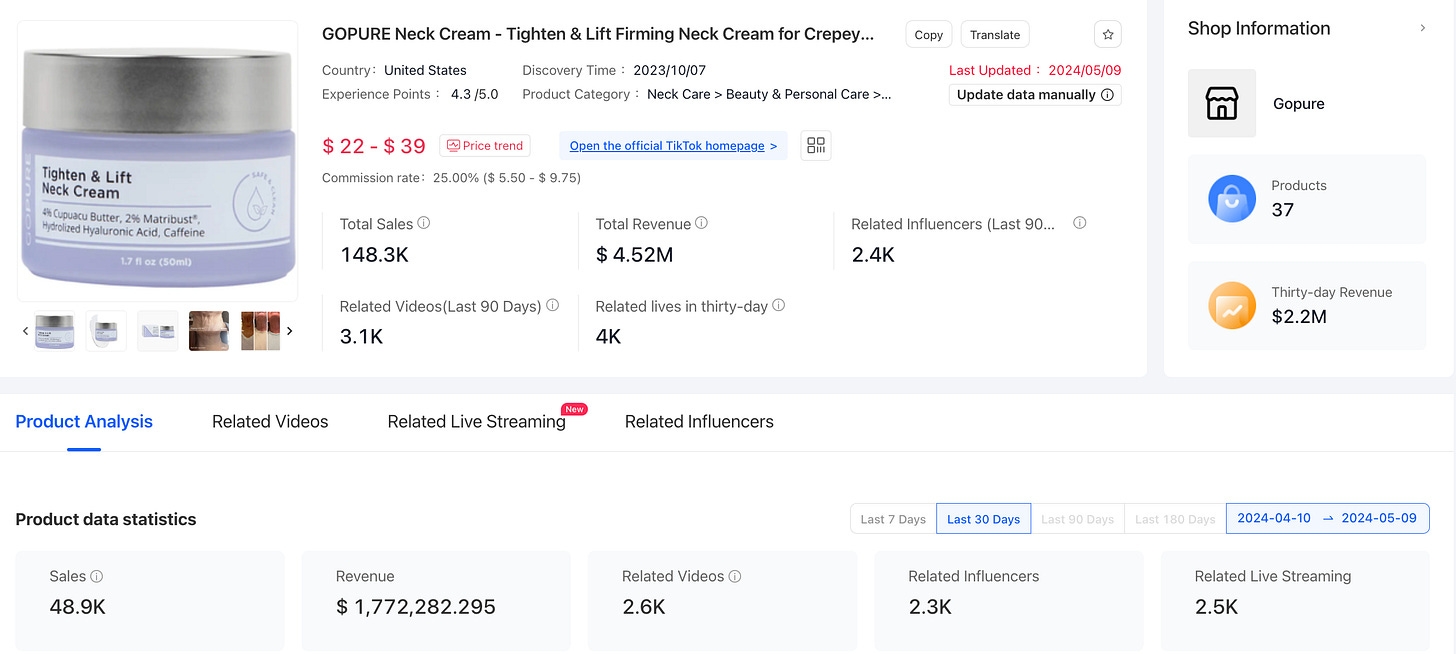Screen dimensions: 1456x654
Task: Click Update data manually button
Action: 1035,95
